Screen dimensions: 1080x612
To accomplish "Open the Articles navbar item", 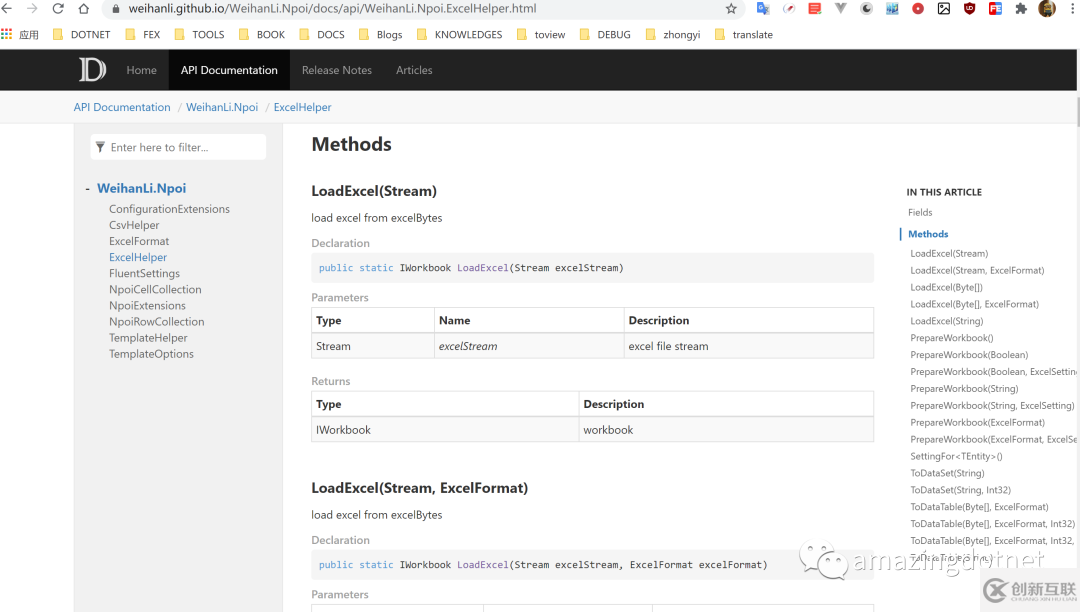I will coord(414,70).
